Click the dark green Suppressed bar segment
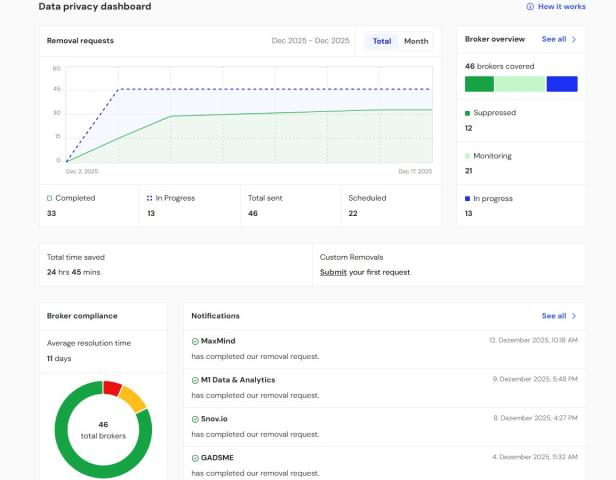 point(479,84)
